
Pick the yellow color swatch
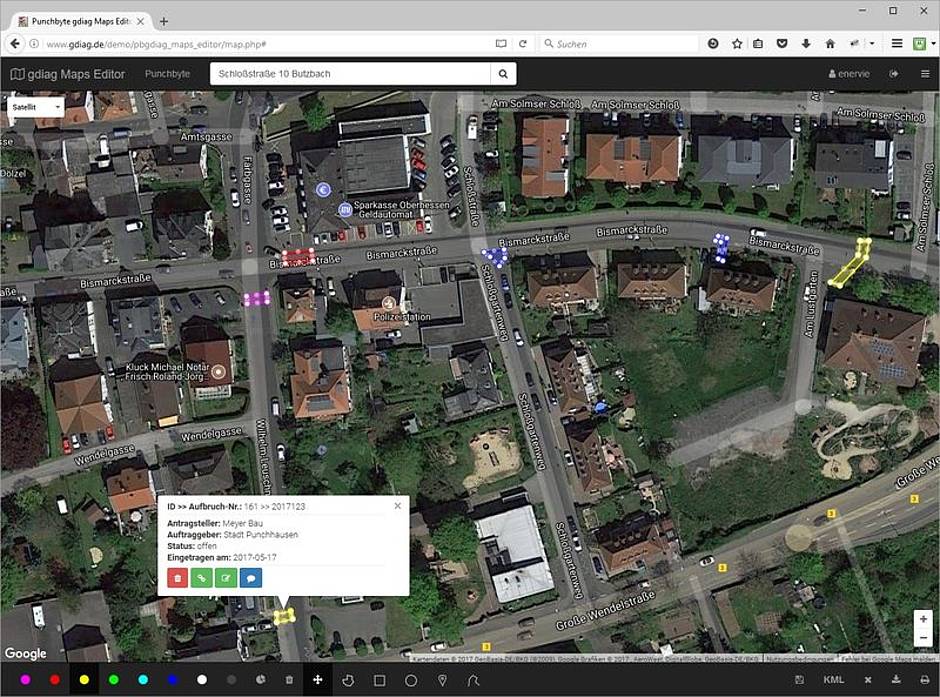point(84,680)
